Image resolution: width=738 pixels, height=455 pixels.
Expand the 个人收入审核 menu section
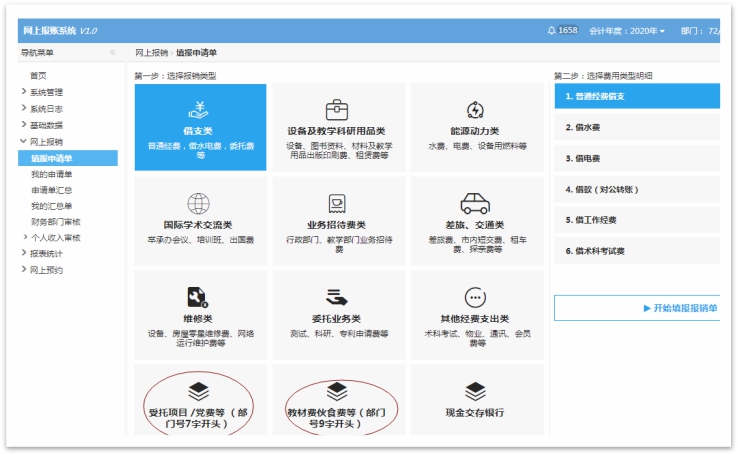[x=24, y=238]
